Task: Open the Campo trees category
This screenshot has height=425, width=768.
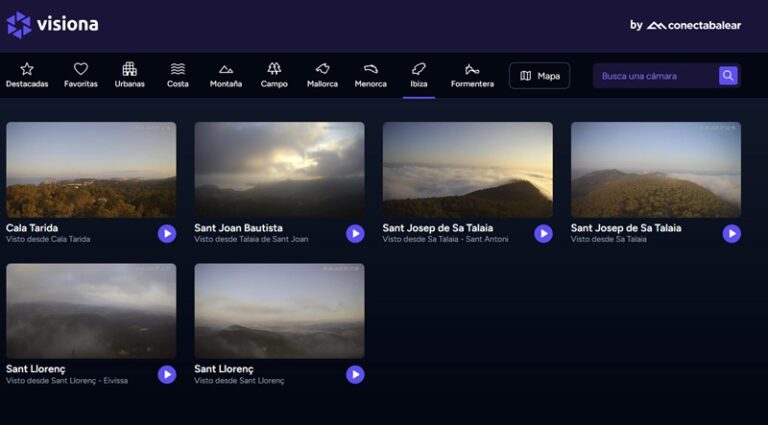Action: (274, 75)
